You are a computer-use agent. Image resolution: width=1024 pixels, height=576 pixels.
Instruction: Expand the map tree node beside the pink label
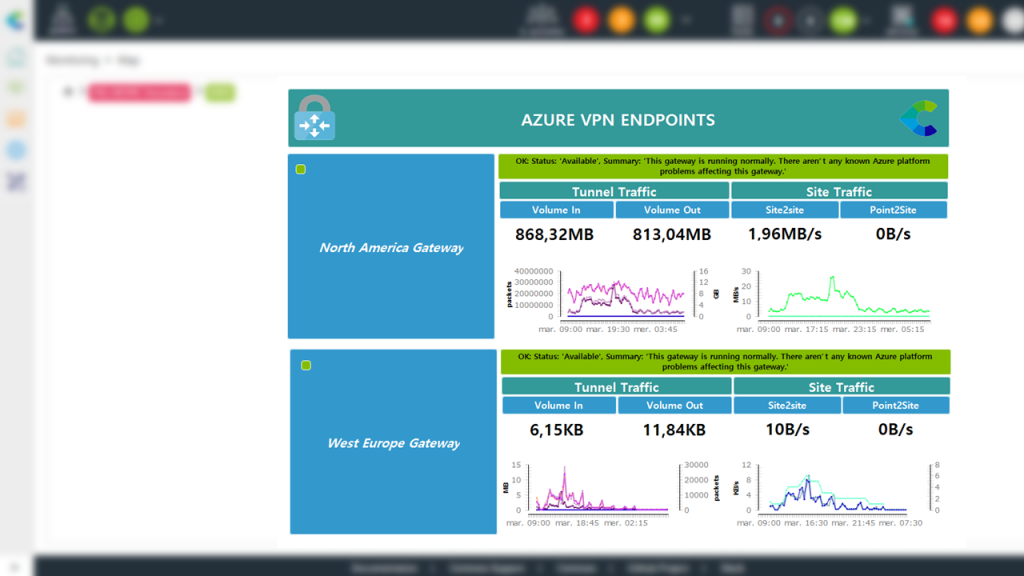click(68, 92)
